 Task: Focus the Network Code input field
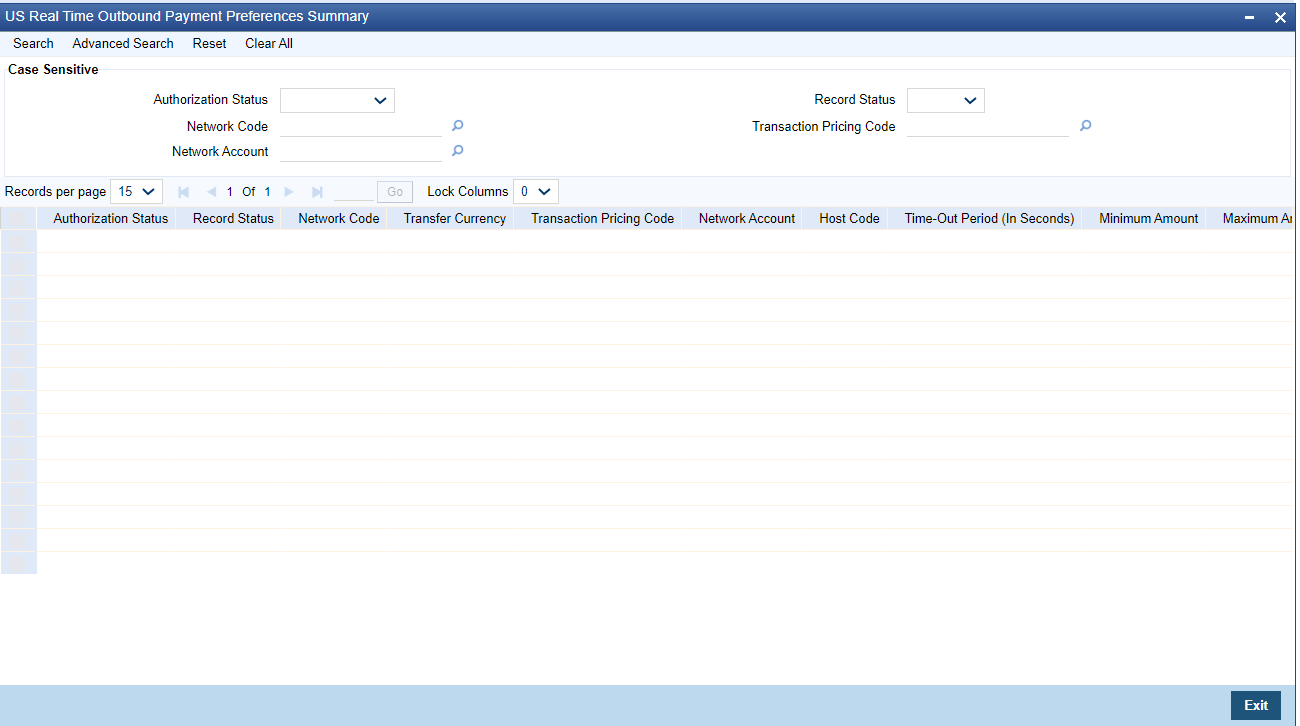pyautogui.click(x=361, y=126)
